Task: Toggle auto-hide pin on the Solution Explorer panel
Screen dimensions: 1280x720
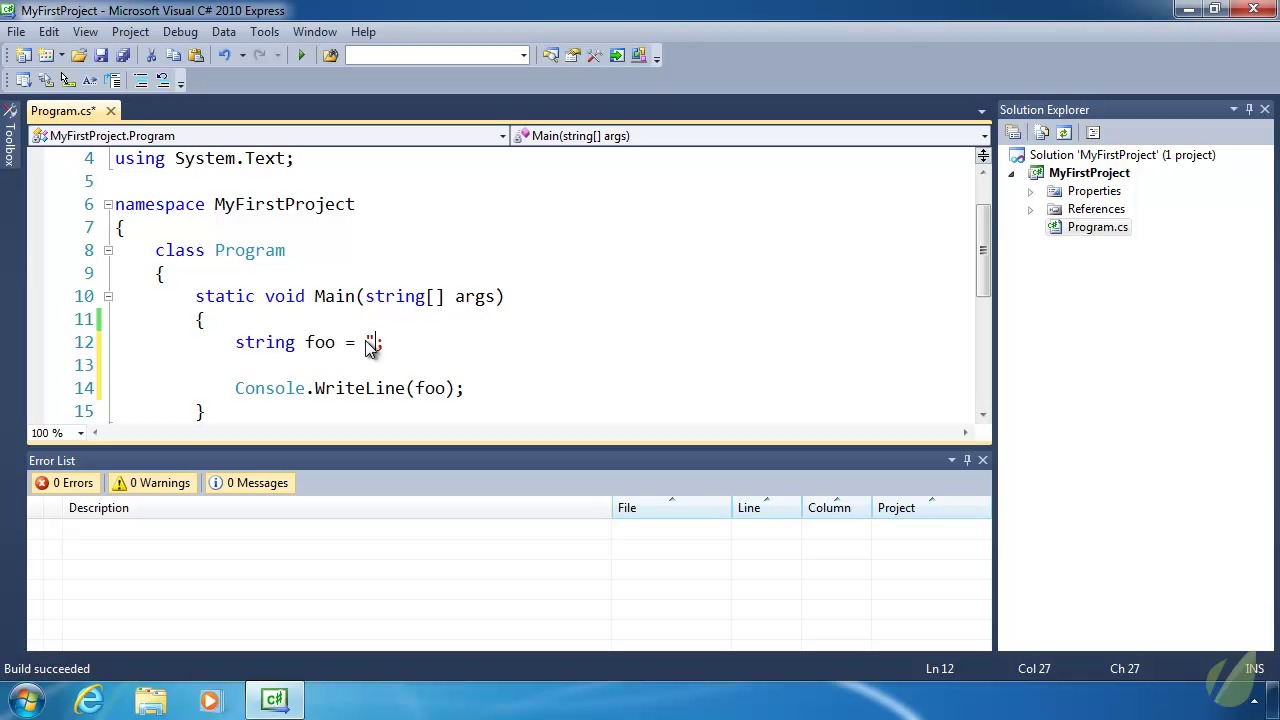Action: tap(1249, 109)
